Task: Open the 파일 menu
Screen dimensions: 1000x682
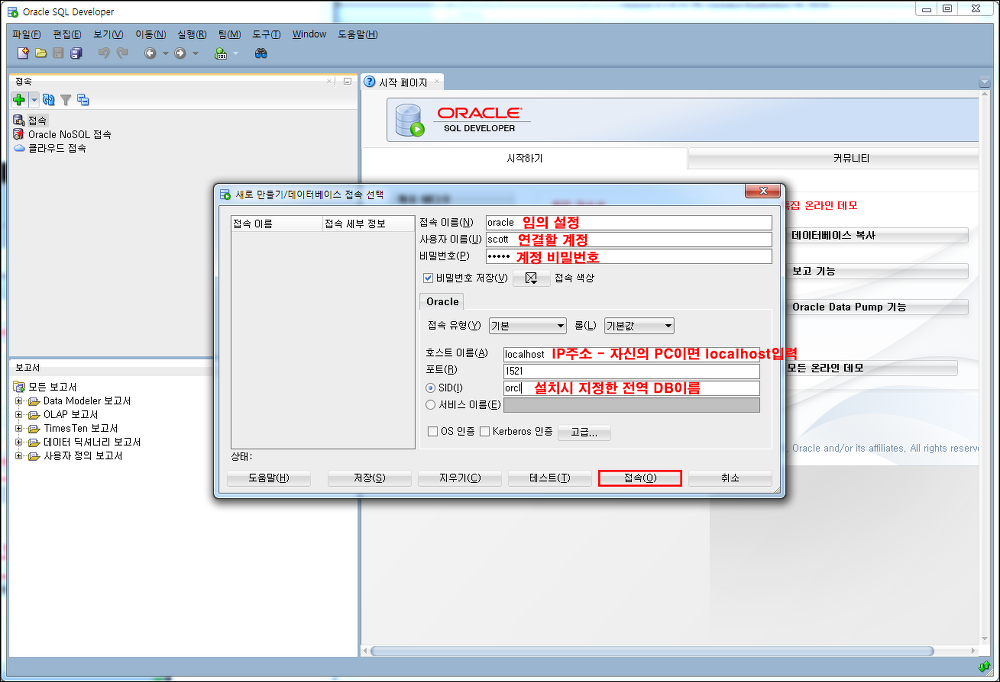Action: 26,34
